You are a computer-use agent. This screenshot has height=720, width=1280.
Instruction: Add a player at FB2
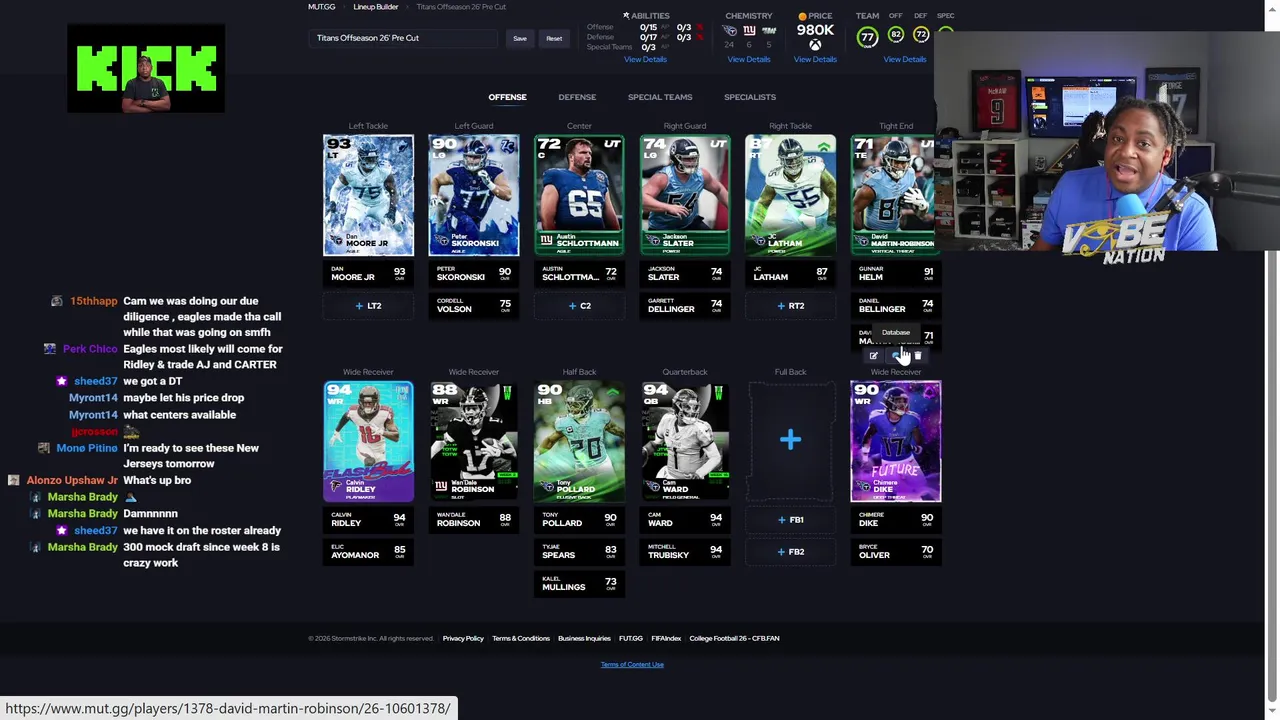(x=790, y=552)
